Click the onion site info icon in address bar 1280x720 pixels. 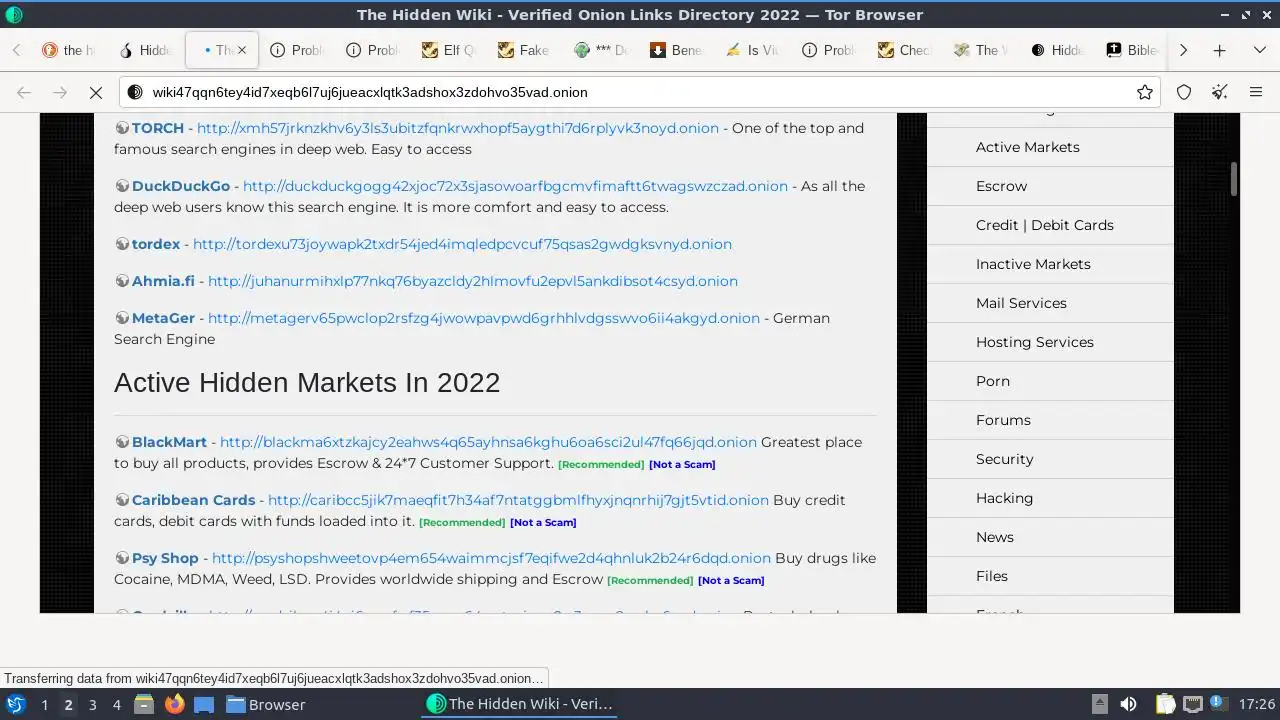click(x=134, y=92)
